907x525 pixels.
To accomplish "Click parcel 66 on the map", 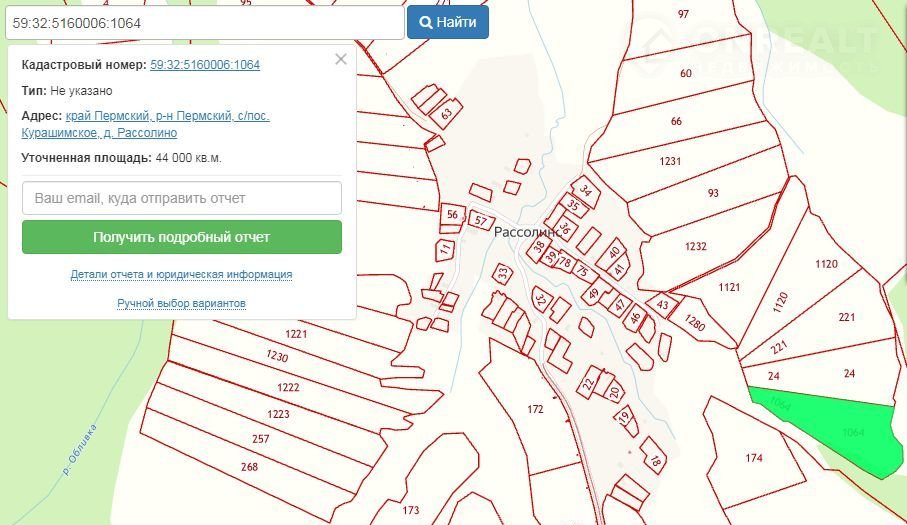I will tap(676, 121).
